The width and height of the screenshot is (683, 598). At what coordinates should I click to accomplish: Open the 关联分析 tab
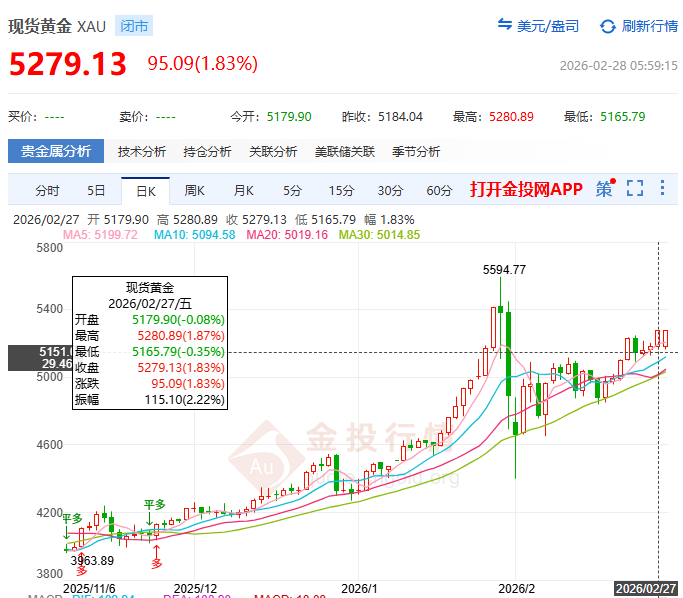tap(273, 152)
